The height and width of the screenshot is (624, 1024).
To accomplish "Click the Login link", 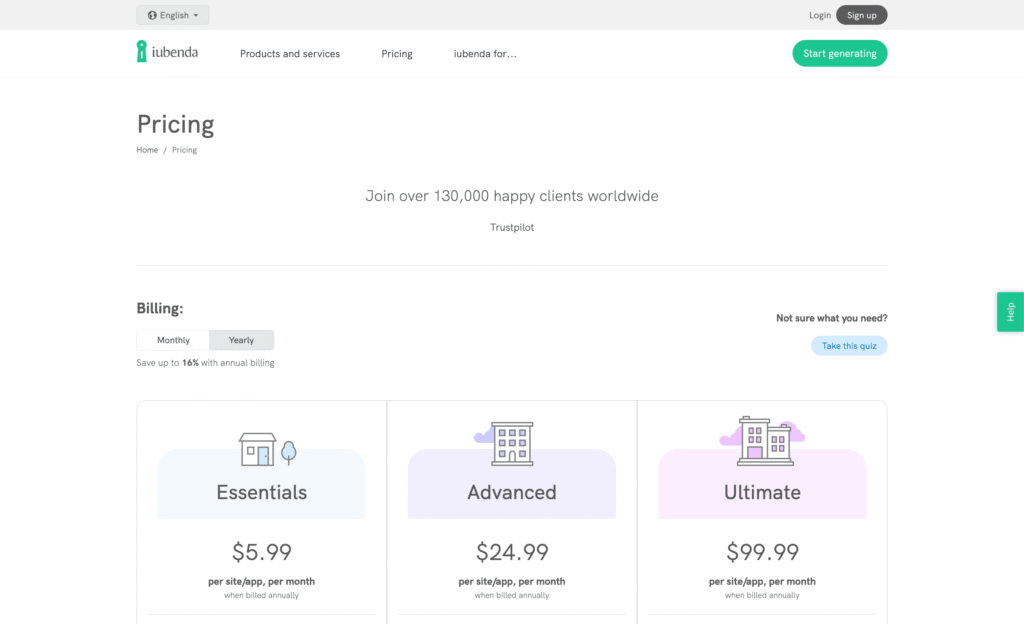I will pyautogui.click(x=820, y=15).
